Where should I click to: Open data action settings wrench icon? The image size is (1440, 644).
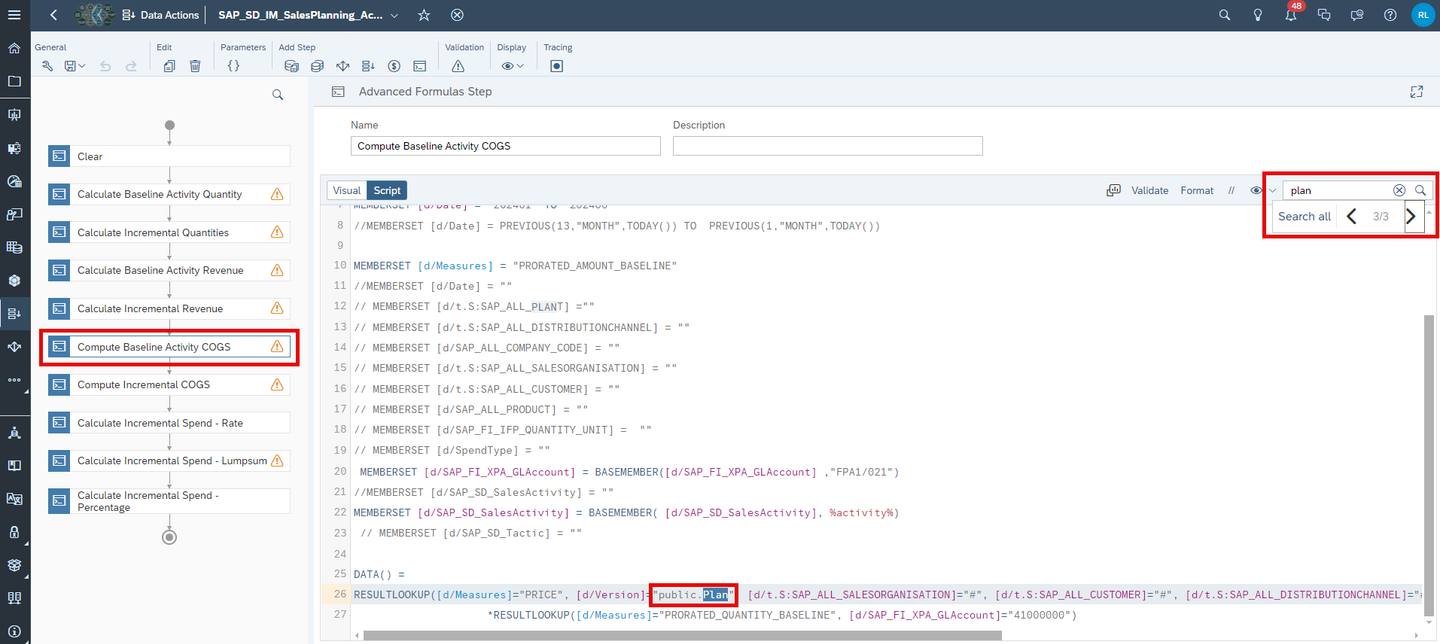[46, 66]
